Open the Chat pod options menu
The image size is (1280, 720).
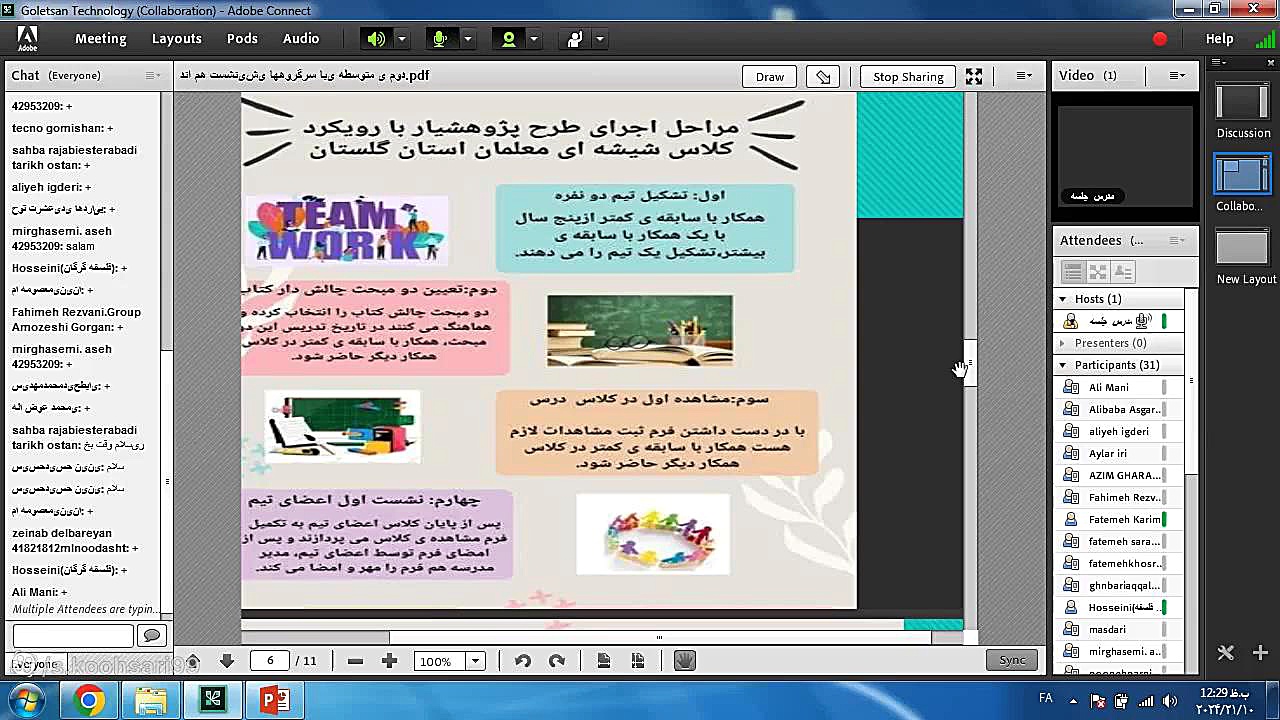153,75
